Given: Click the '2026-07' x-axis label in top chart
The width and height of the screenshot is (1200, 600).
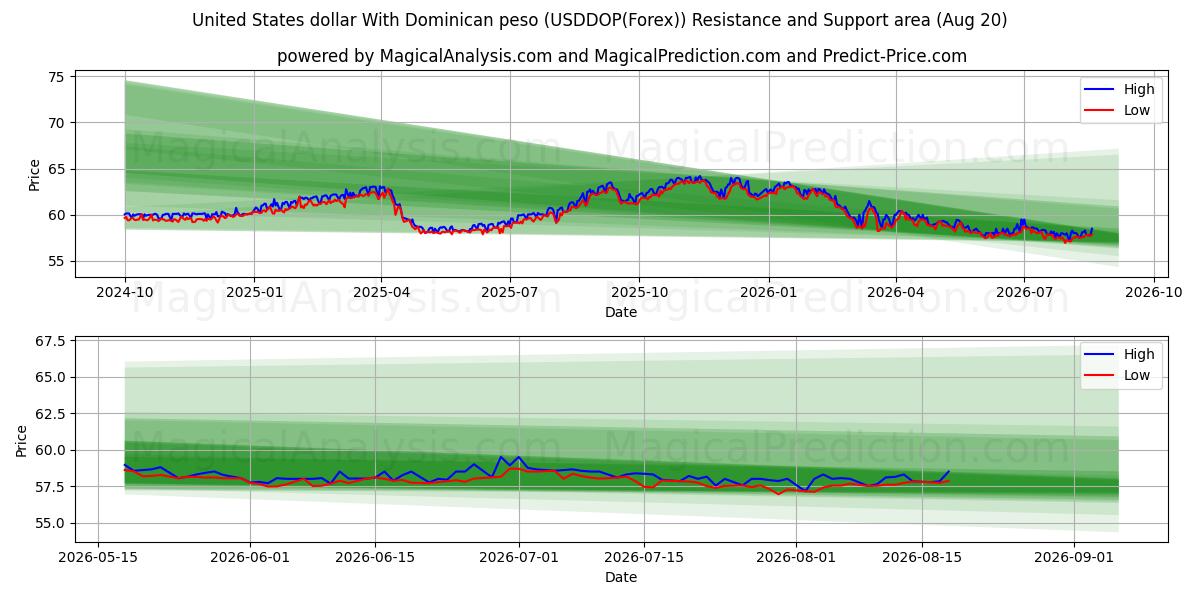Looking at the screenshot, I should [1023, 293].
